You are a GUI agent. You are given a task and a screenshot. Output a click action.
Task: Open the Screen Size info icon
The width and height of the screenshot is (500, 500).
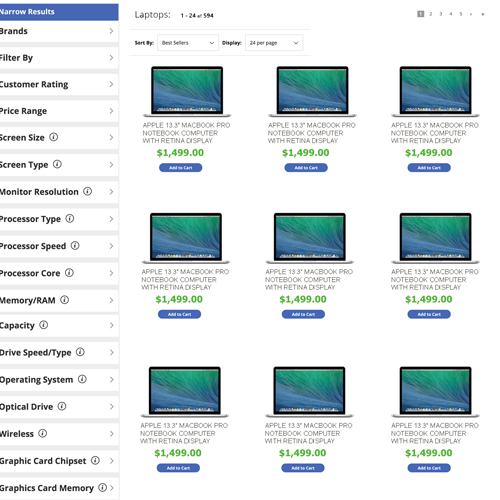pyautogui.click(x=54, y=137)
